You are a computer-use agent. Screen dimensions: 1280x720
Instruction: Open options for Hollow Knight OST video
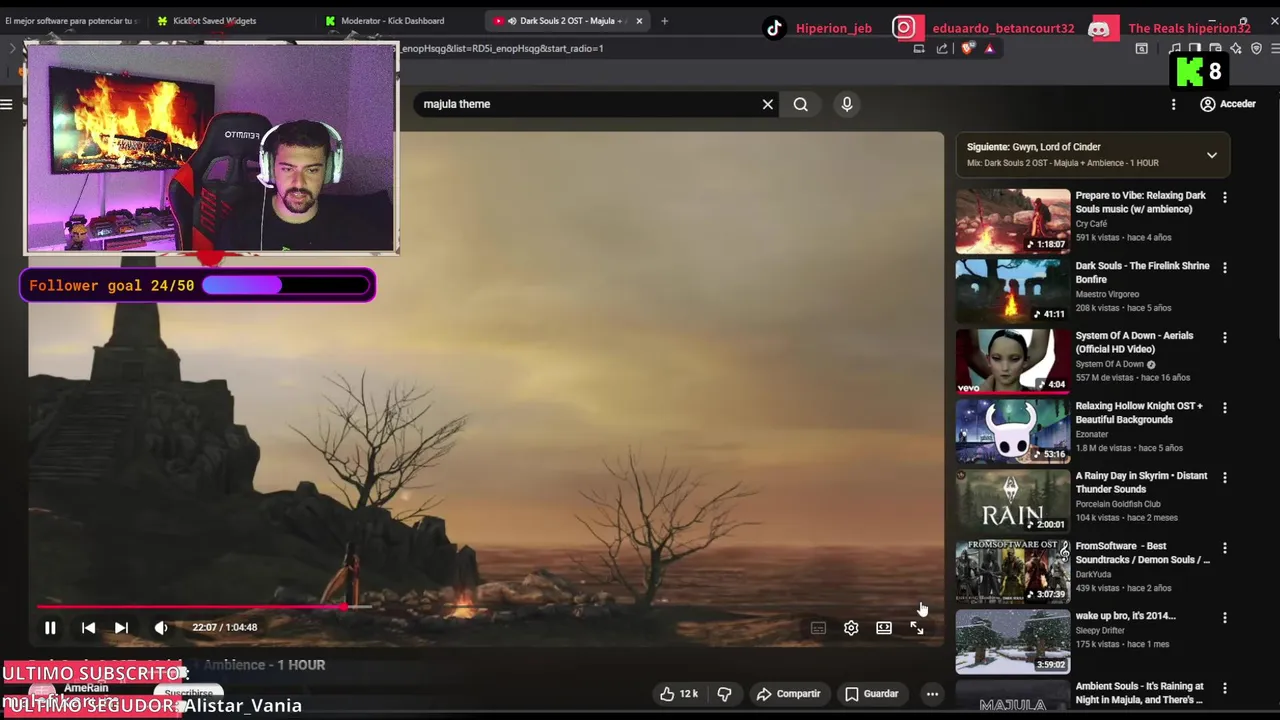point(1224,408)
